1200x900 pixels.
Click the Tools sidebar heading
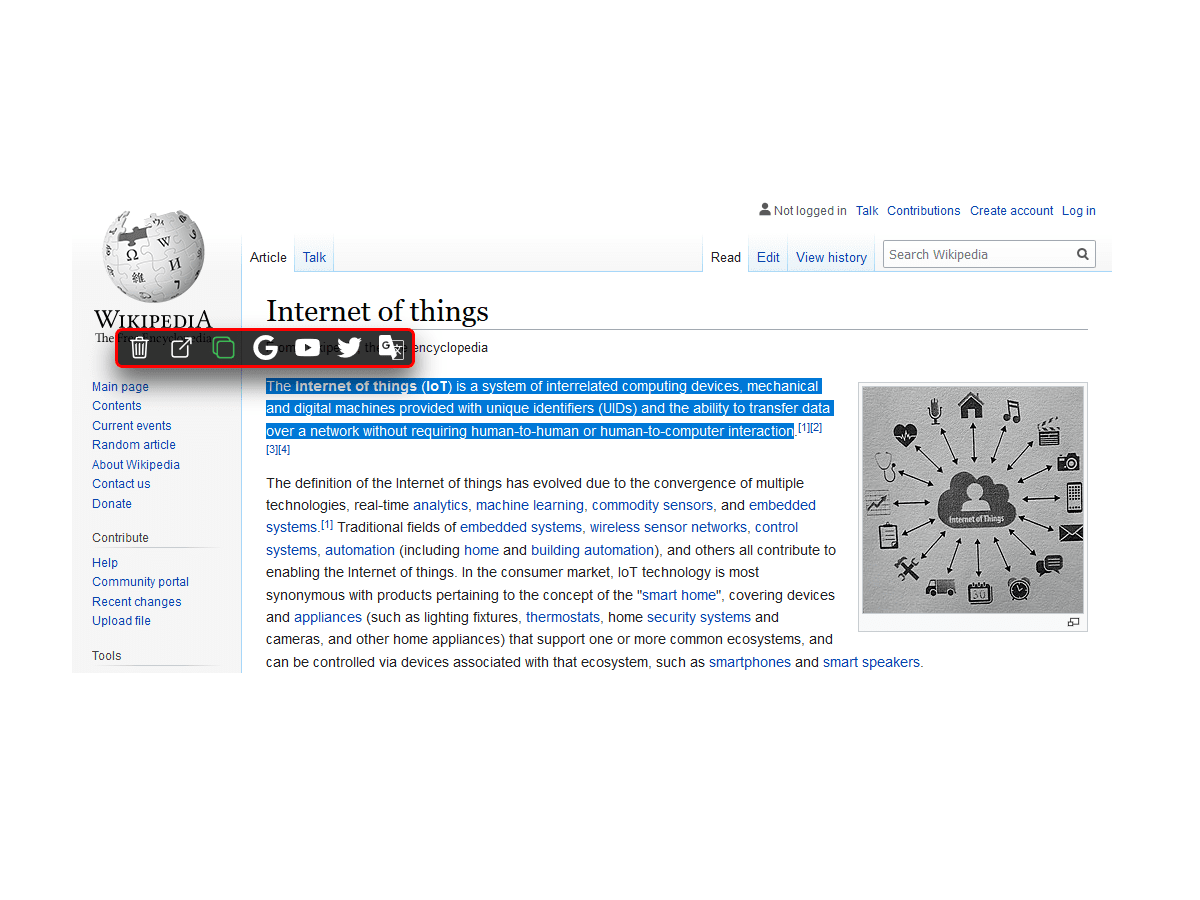(107, 656)
